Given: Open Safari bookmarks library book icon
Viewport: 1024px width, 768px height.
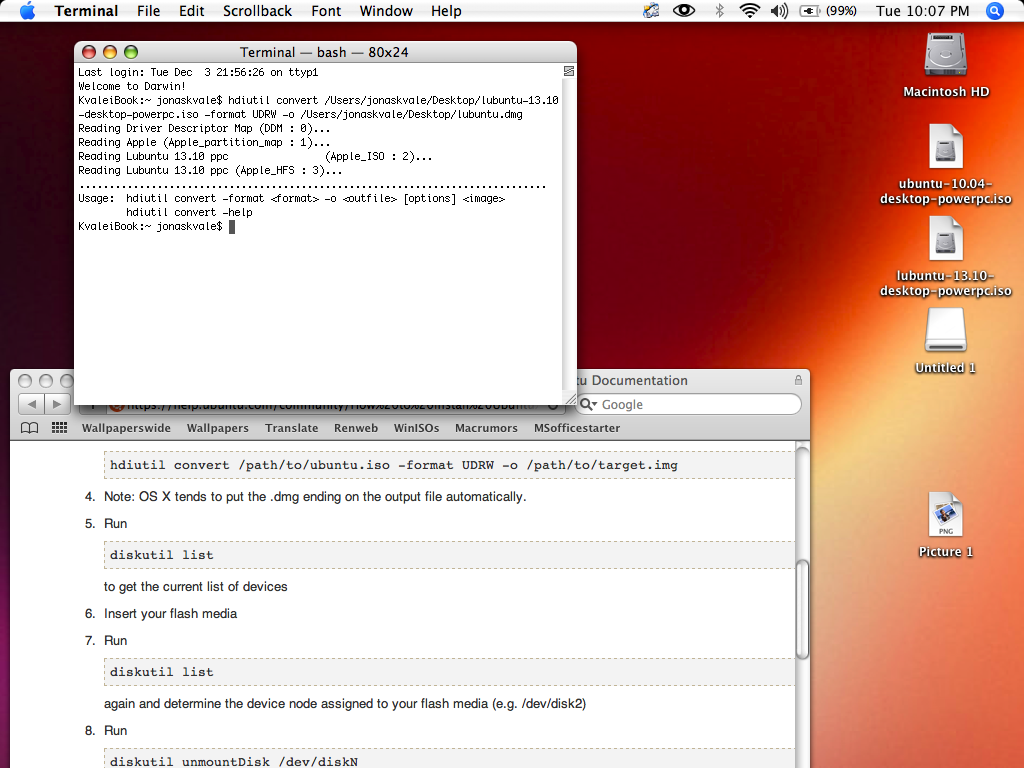Looking at the screenshot, I should point(29,428).
